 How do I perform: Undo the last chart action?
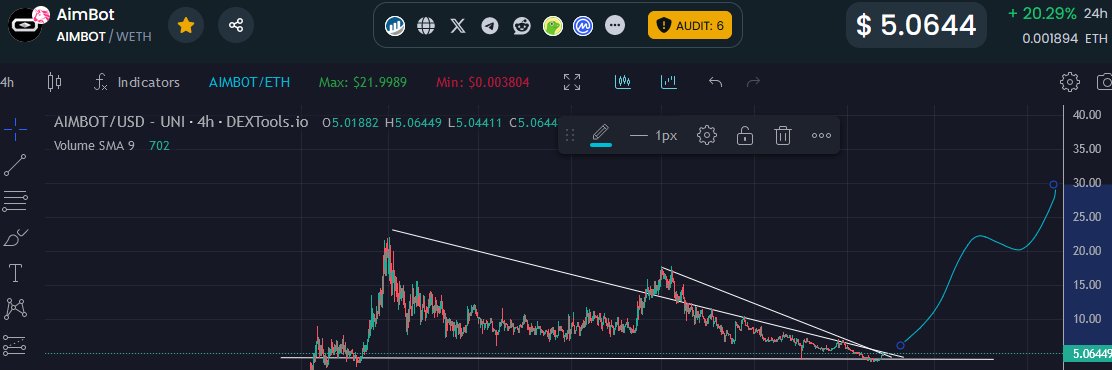tap(716, 82)
